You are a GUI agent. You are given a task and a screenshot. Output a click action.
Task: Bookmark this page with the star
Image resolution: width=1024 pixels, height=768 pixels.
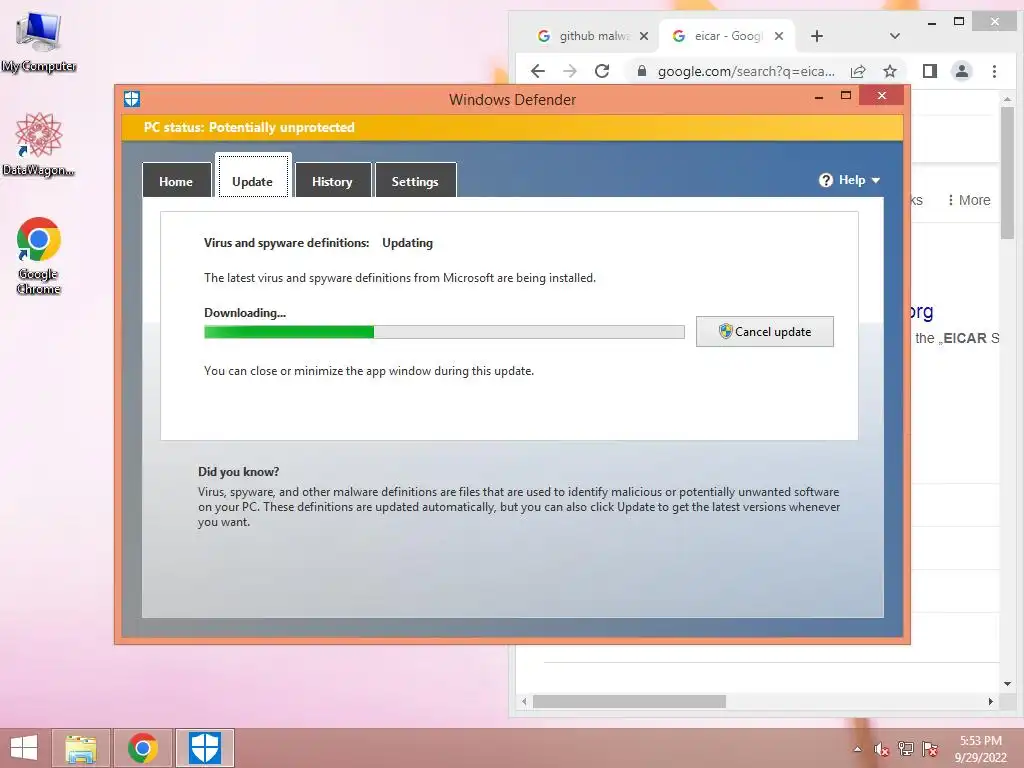pos(889,71)
